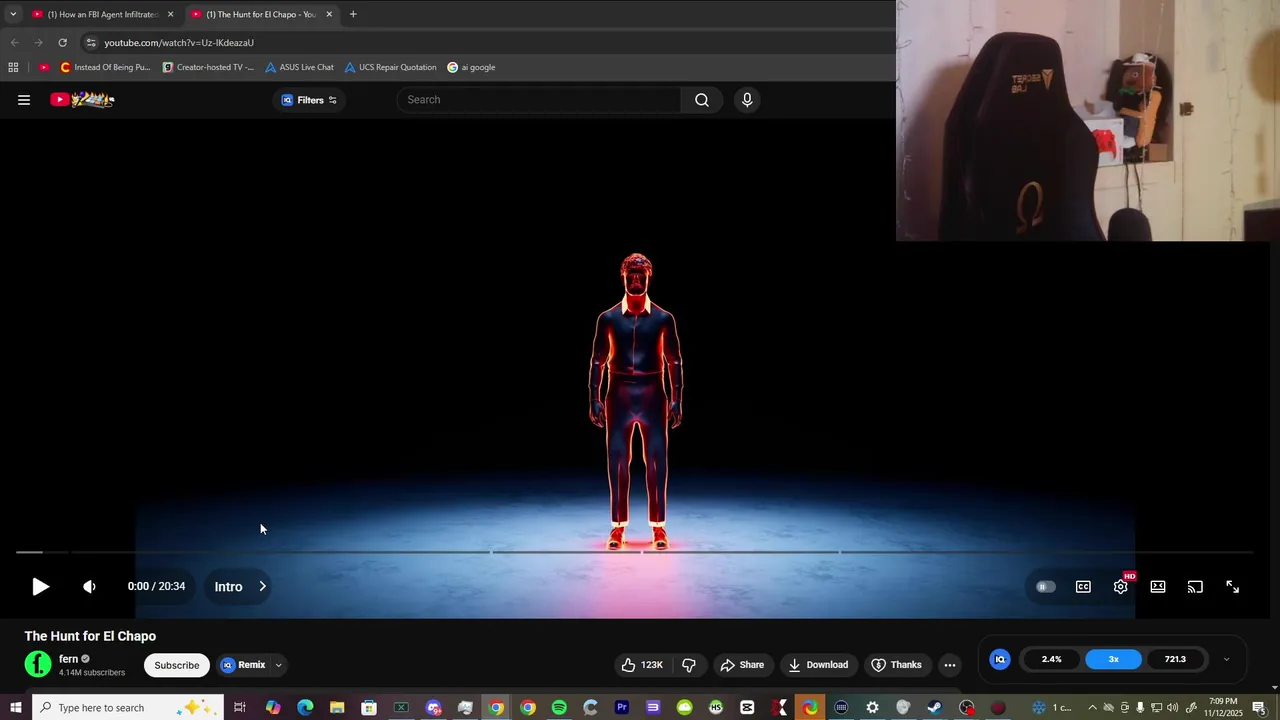Viewport: 1280px width, 720px height.
Task: Open the Filters button
Action: tap(309, 100)
